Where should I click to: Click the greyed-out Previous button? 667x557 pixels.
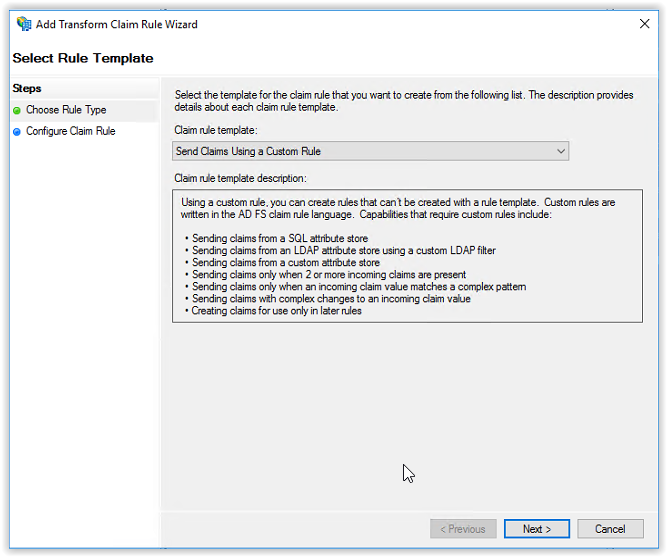pyautogui.click(x=463, y=529)
